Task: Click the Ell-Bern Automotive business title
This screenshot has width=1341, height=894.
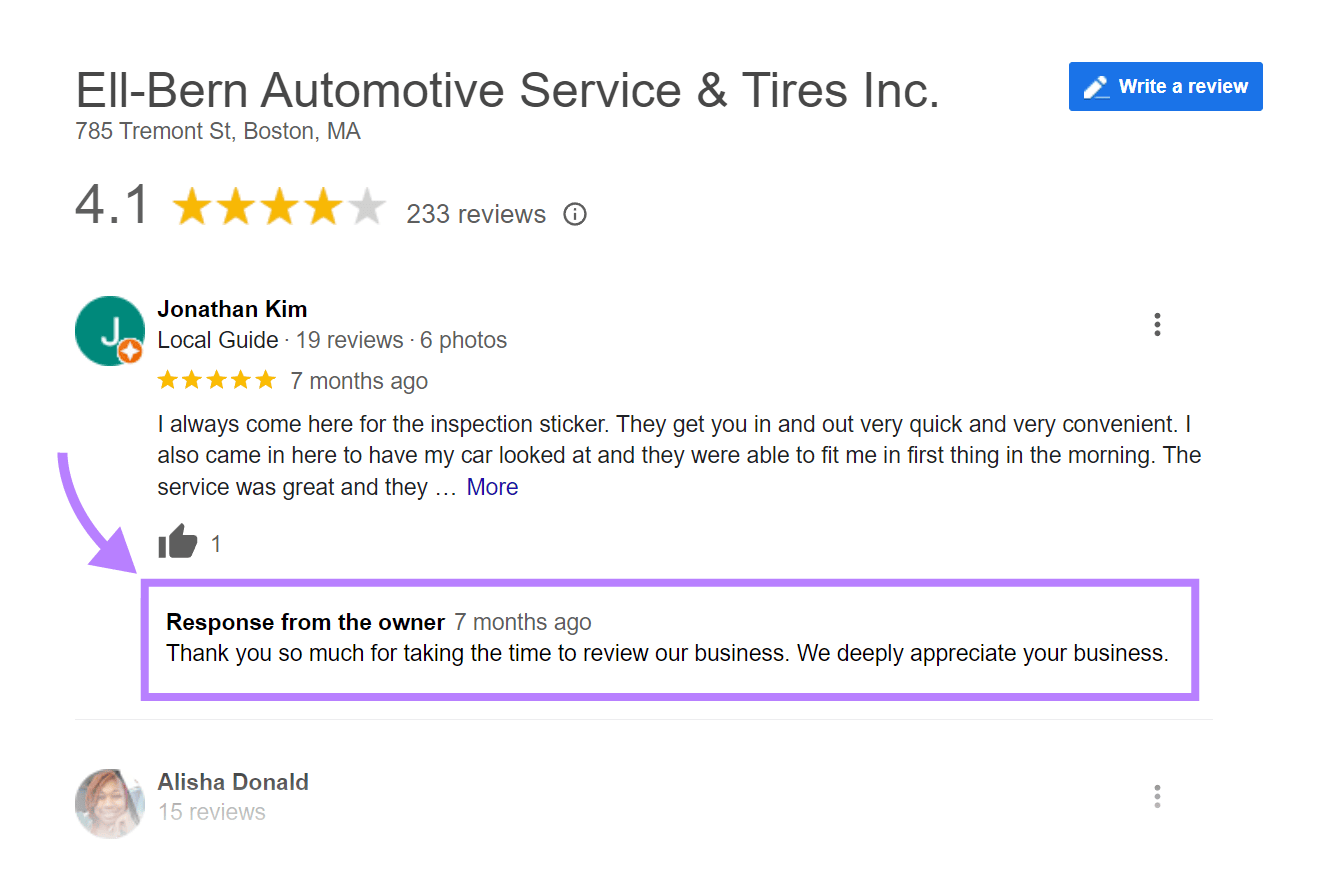Action: click(x=508, y=91)
